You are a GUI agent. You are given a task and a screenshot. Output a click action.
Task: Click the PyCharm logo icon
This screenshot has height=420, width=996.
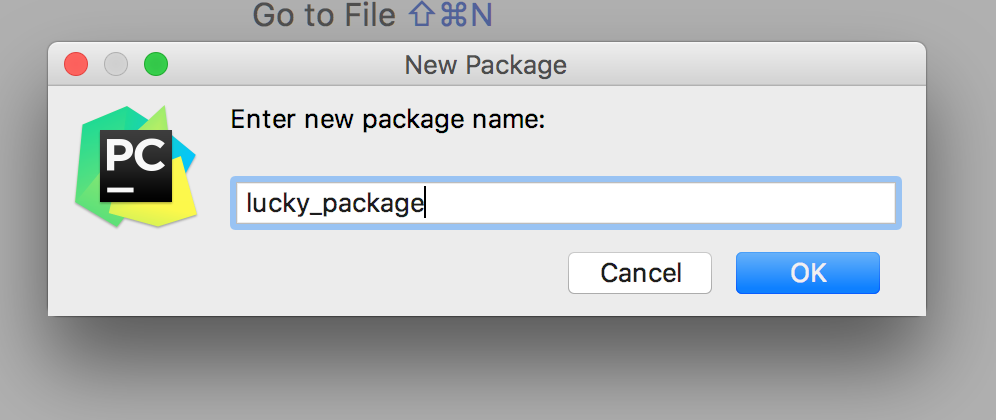pos(135,165)
